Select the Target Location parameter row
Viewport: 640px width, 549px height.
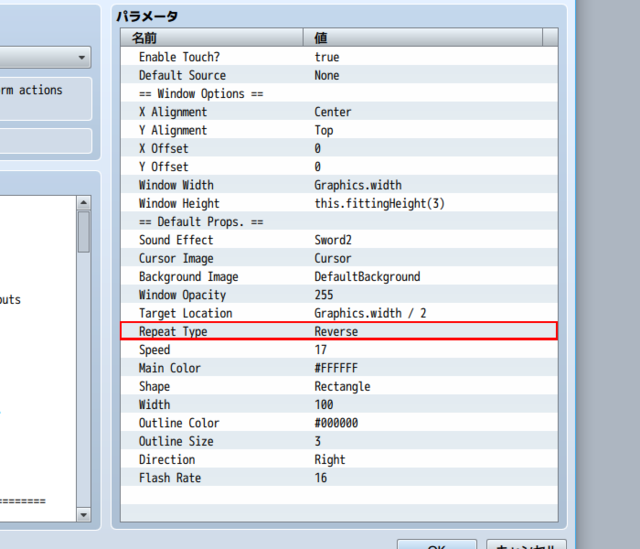(x=339, y=313)
